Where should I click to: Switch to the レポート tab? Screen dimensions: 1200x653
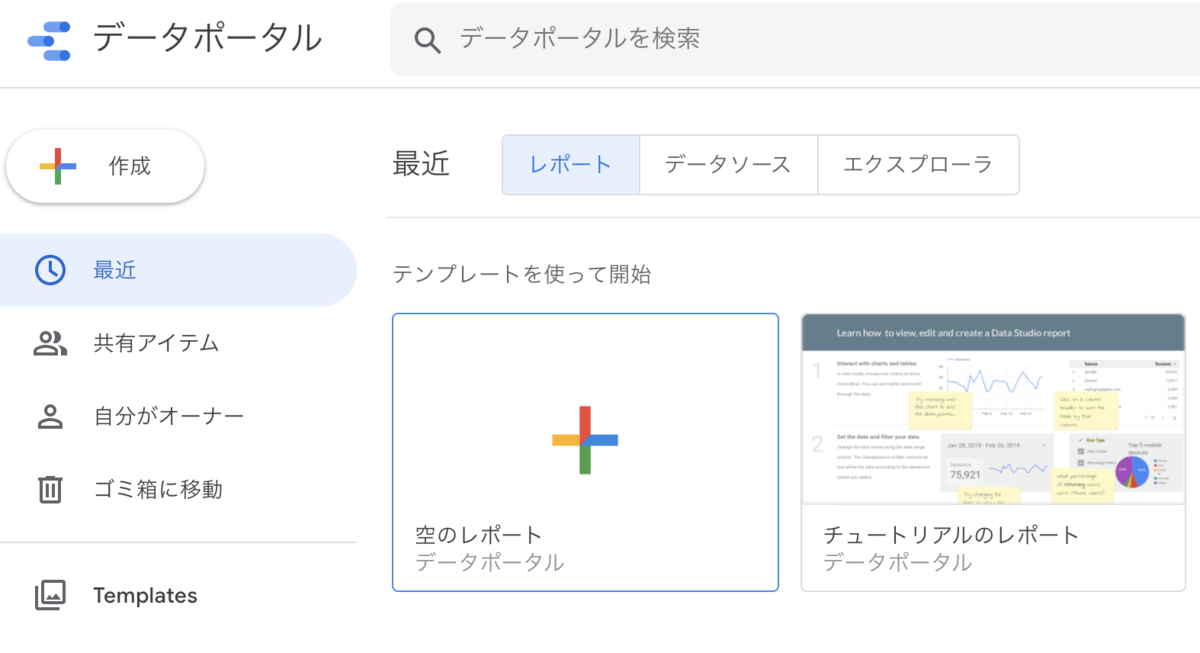pyautogui.click(x=571, y=165)
